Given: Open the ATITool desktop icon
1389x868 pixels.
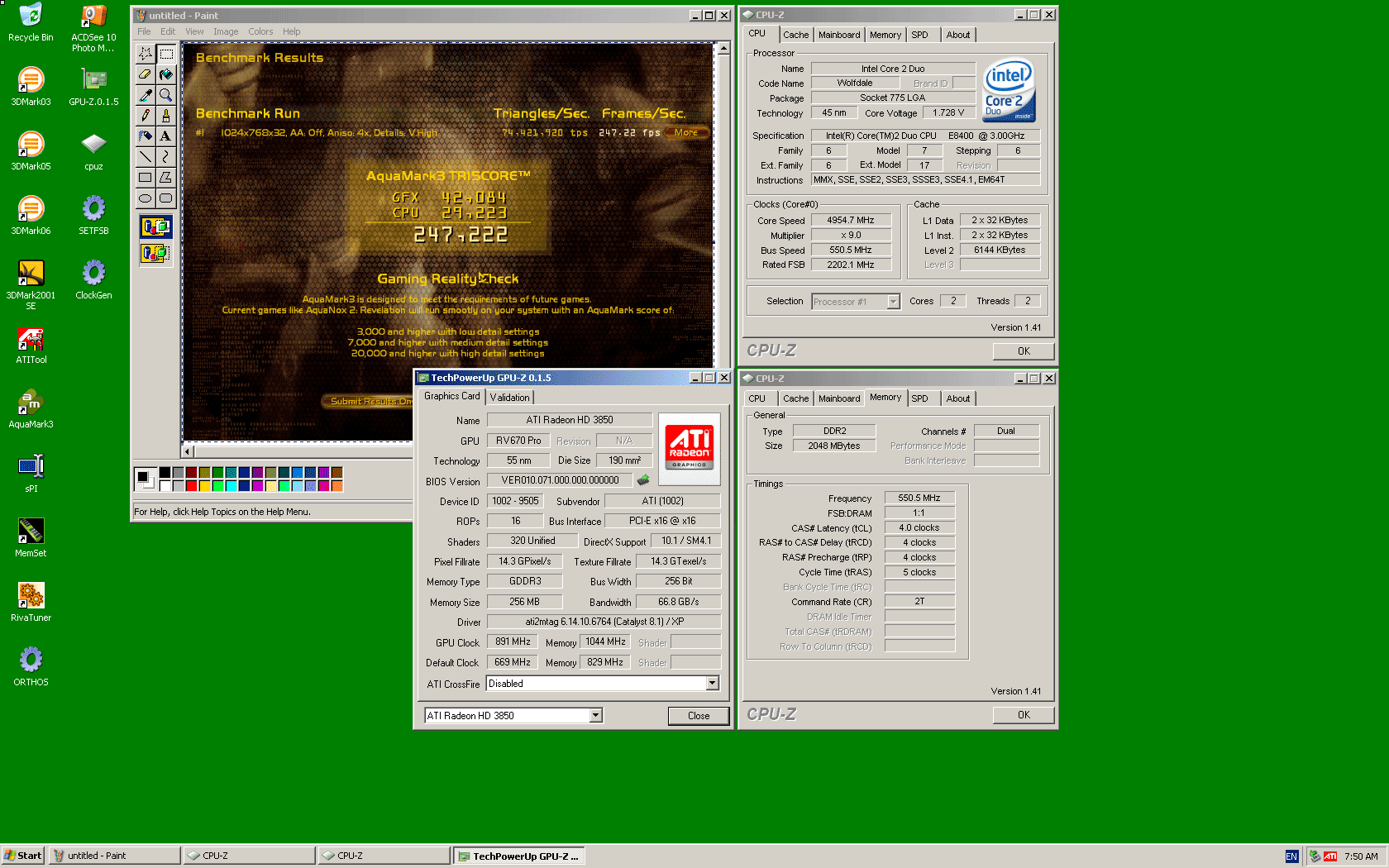Looking at the screenshot, I should [31, 345].
